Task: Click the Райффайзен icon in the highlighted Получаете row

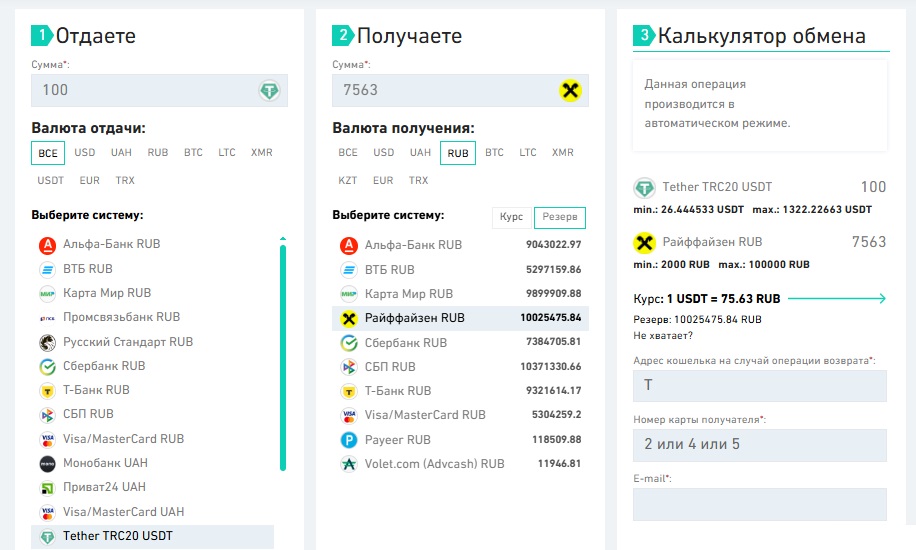Action: click(x=349, y=319)
